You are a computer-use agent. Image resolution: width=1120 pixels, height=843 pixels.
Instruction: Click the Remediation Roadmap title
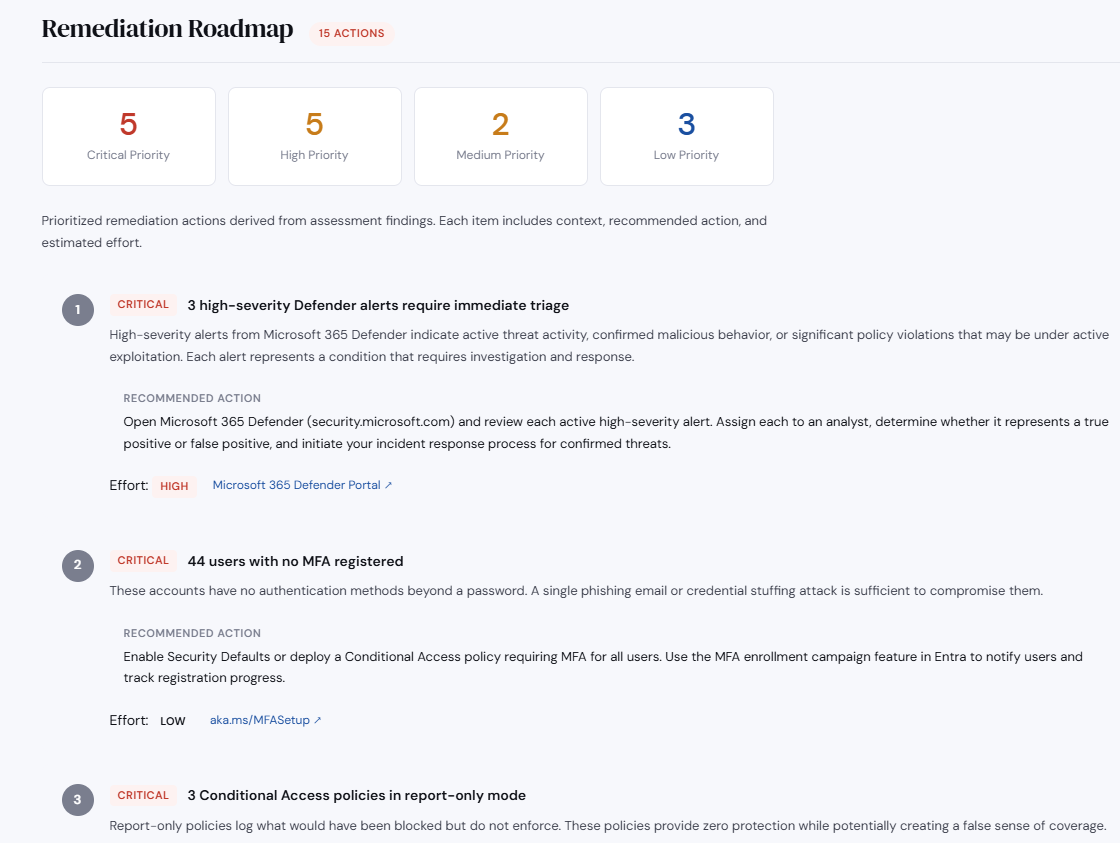(167, 29)
